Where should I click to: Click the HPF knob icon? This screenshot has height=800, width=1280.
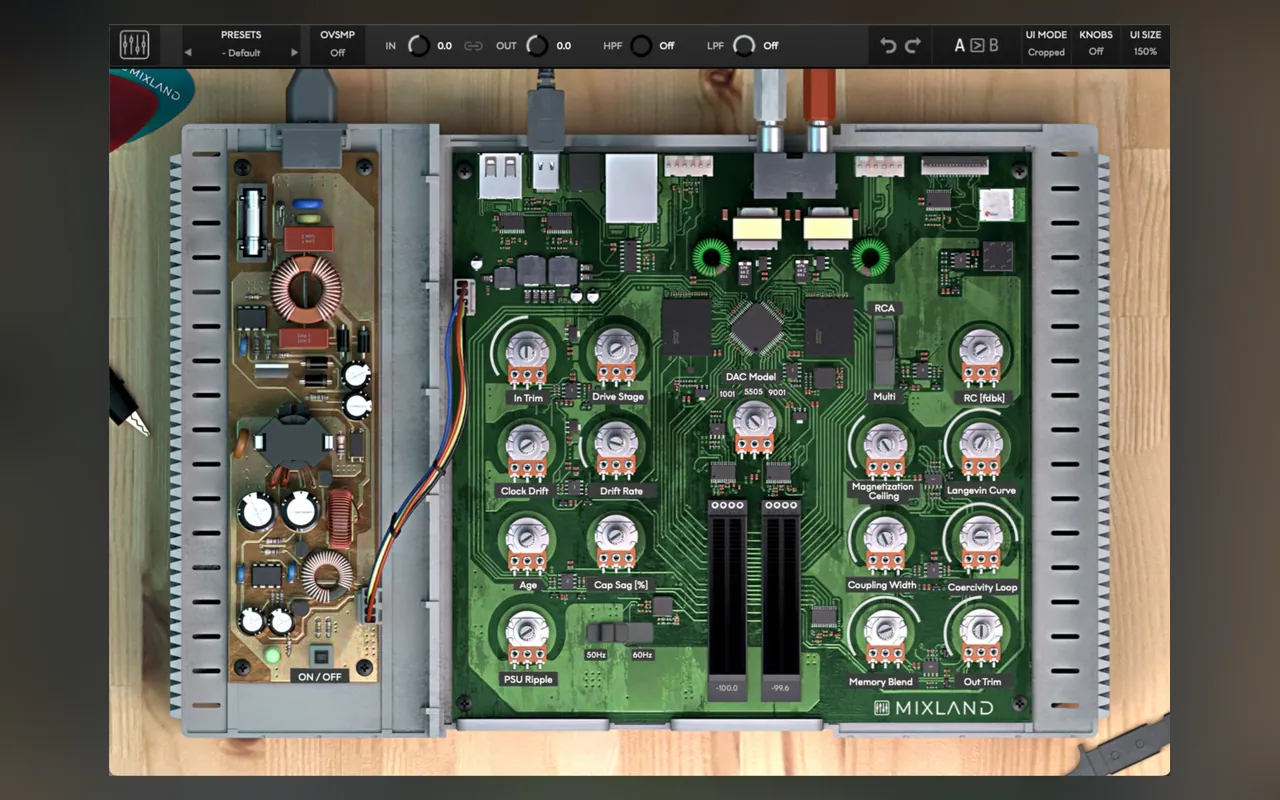pos(641,45)
